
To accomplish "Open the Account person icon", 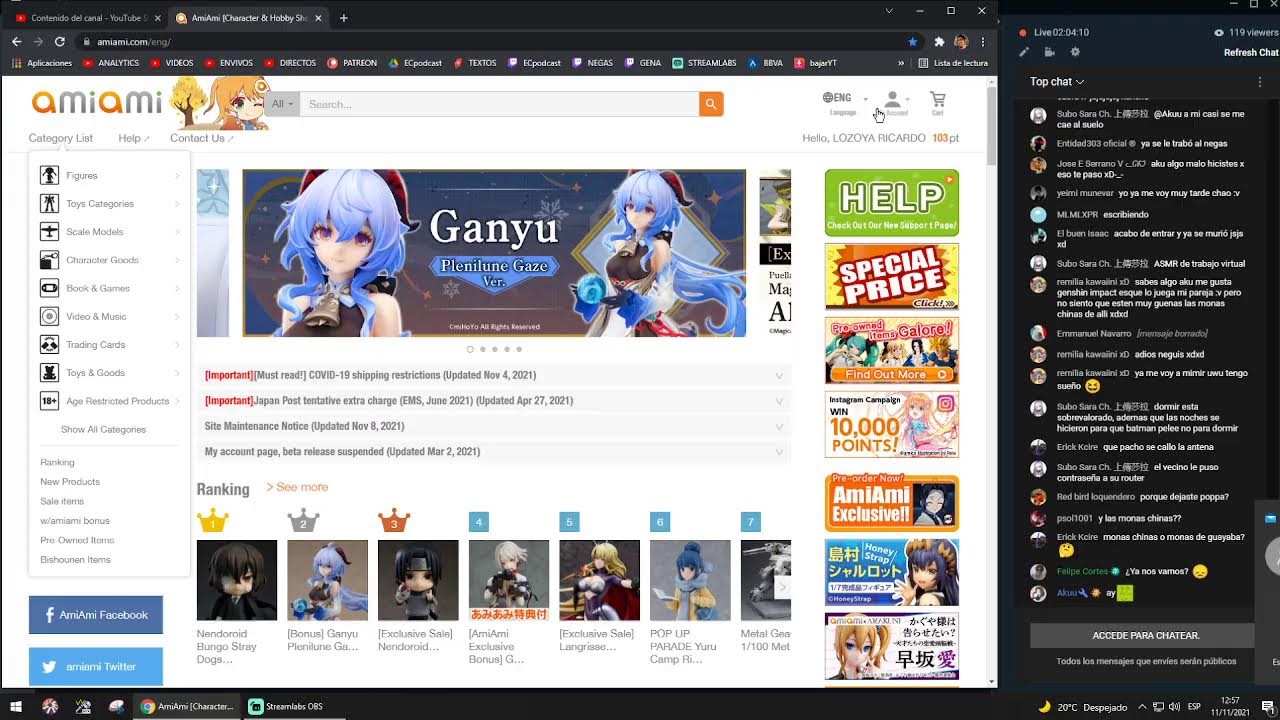I will [893, 100].
